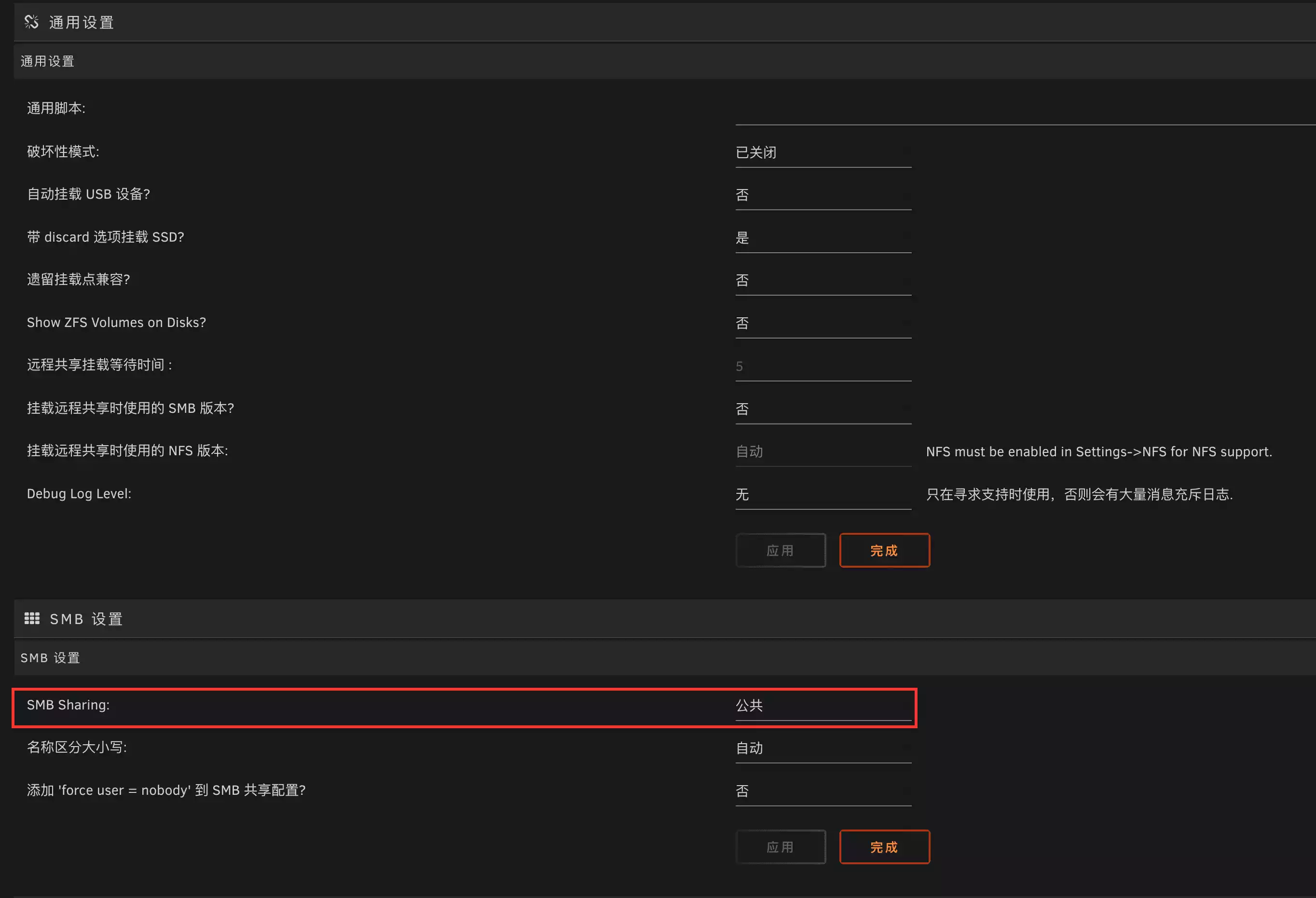Open the SMB Sharing dropdown

coord(823,706)
